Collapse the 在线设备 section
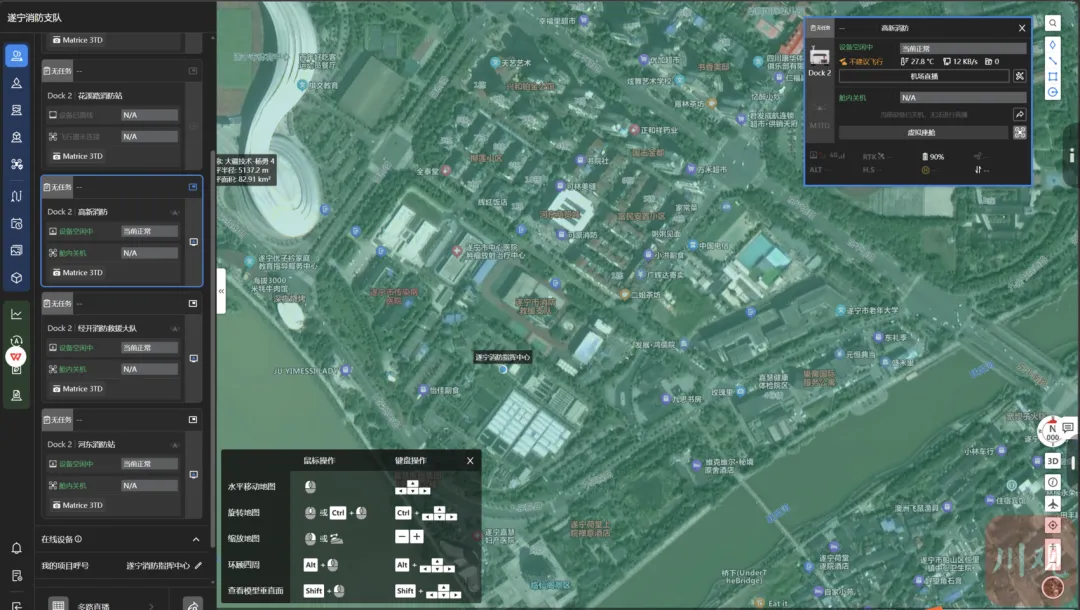The width and height of the screenshot is (1080, 610). click(196, 539)
